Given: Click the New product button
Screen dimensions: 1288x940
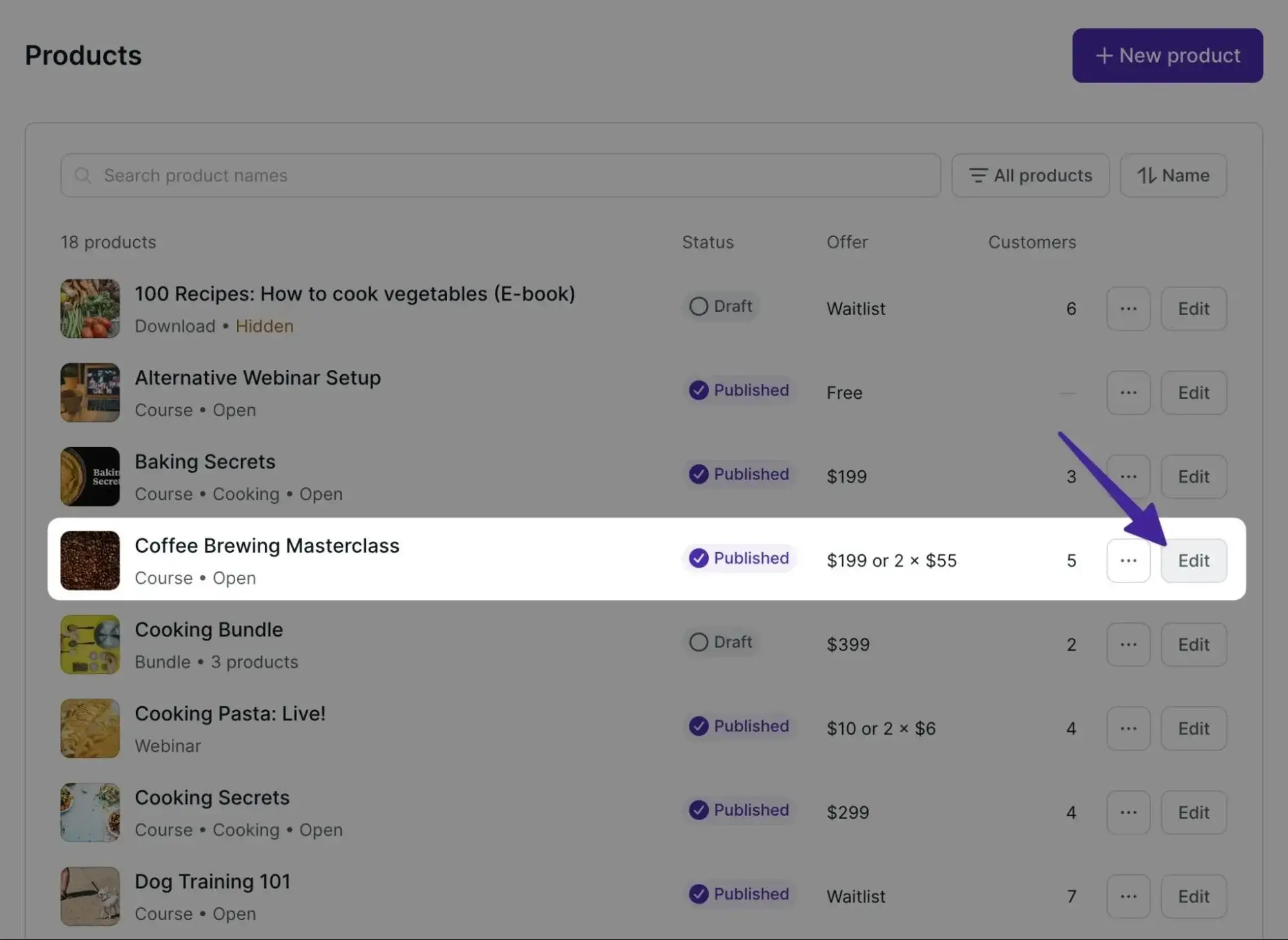Looking at the screenshot, I should (1167, 55).
